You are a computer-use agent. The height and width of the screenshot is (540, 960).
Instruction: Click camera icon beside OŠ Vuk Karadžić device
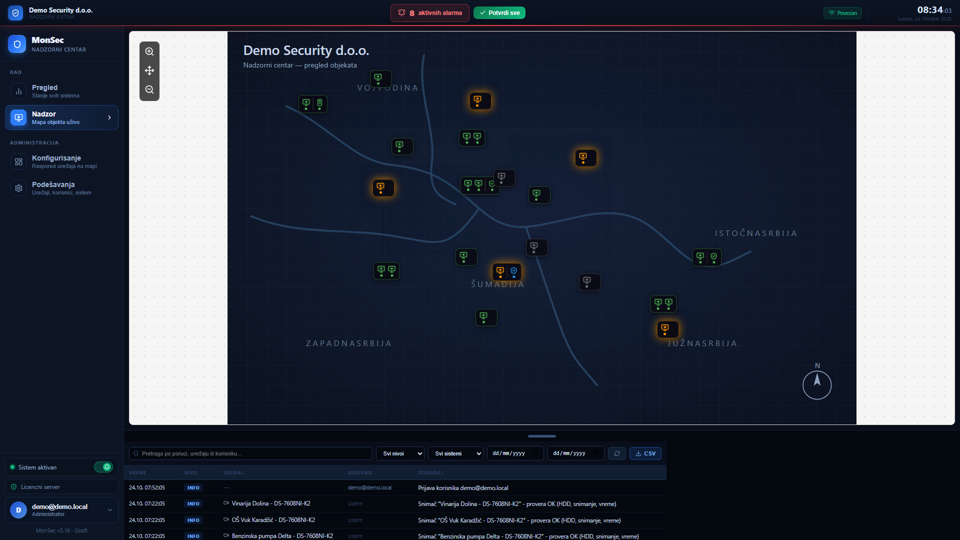(226, 519)
